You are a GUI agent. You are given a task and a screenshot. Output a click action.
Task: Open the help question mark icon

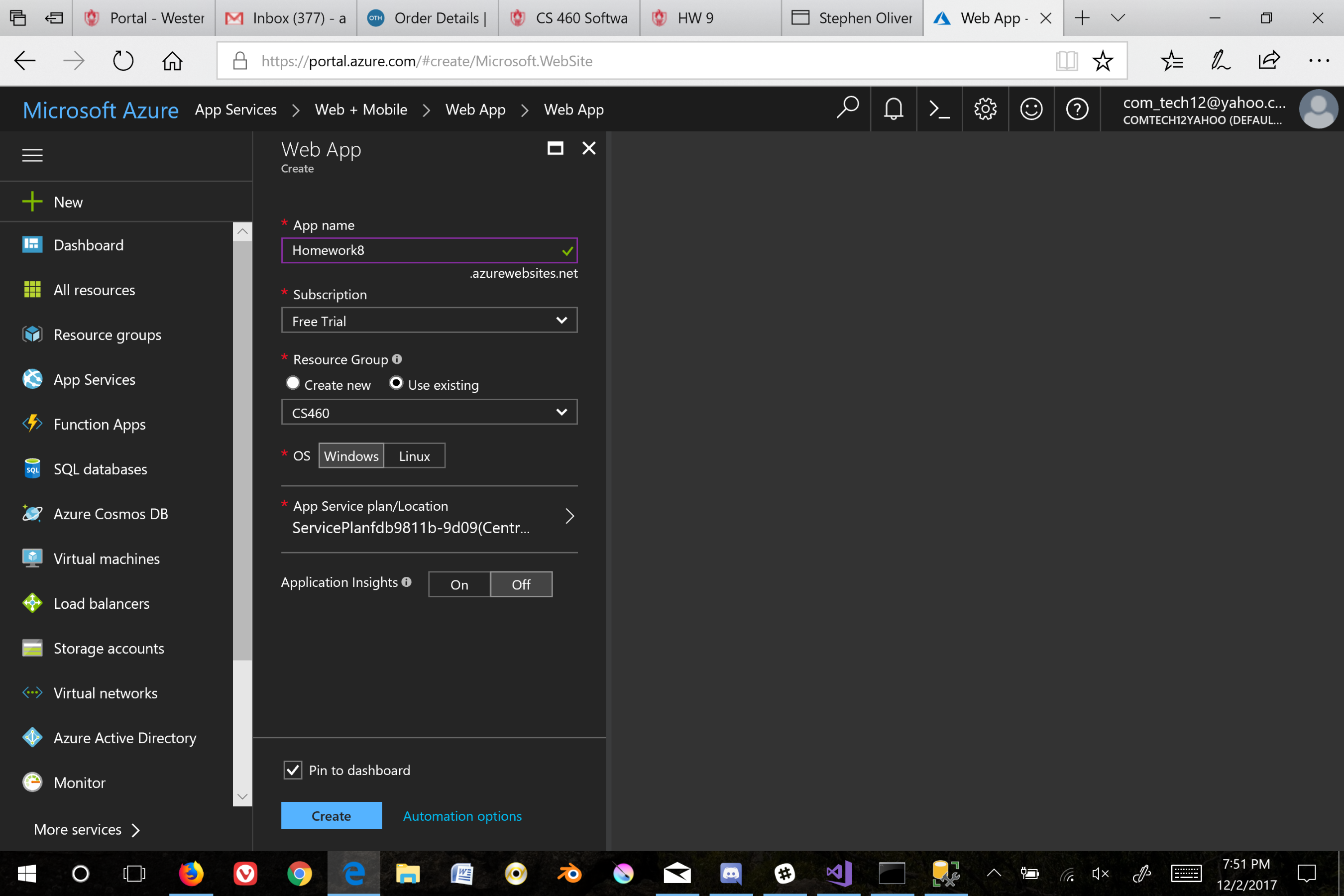click(x=1077, y=109)
